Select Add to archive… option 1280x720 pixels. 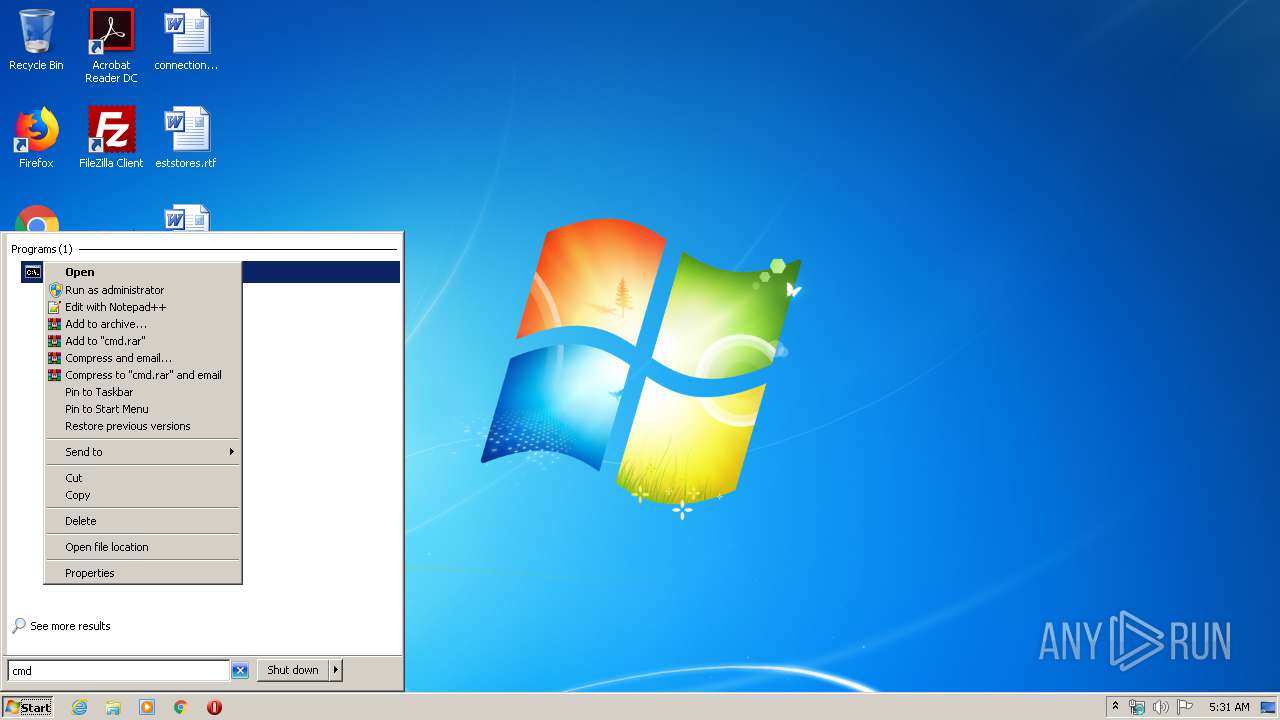[143, 324]
